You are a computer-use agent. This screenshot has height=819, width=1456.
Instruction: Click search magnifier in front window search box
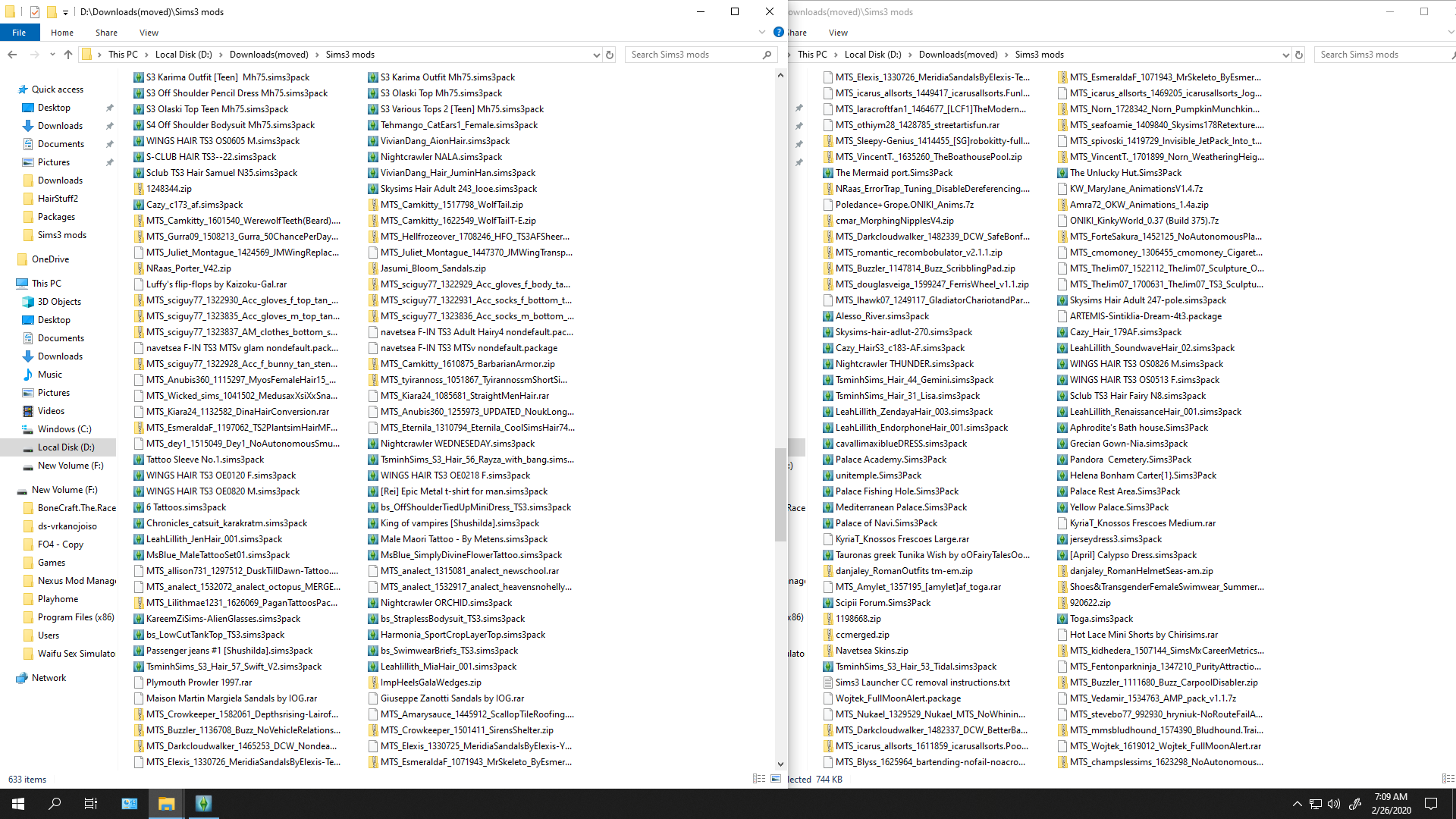767,55
